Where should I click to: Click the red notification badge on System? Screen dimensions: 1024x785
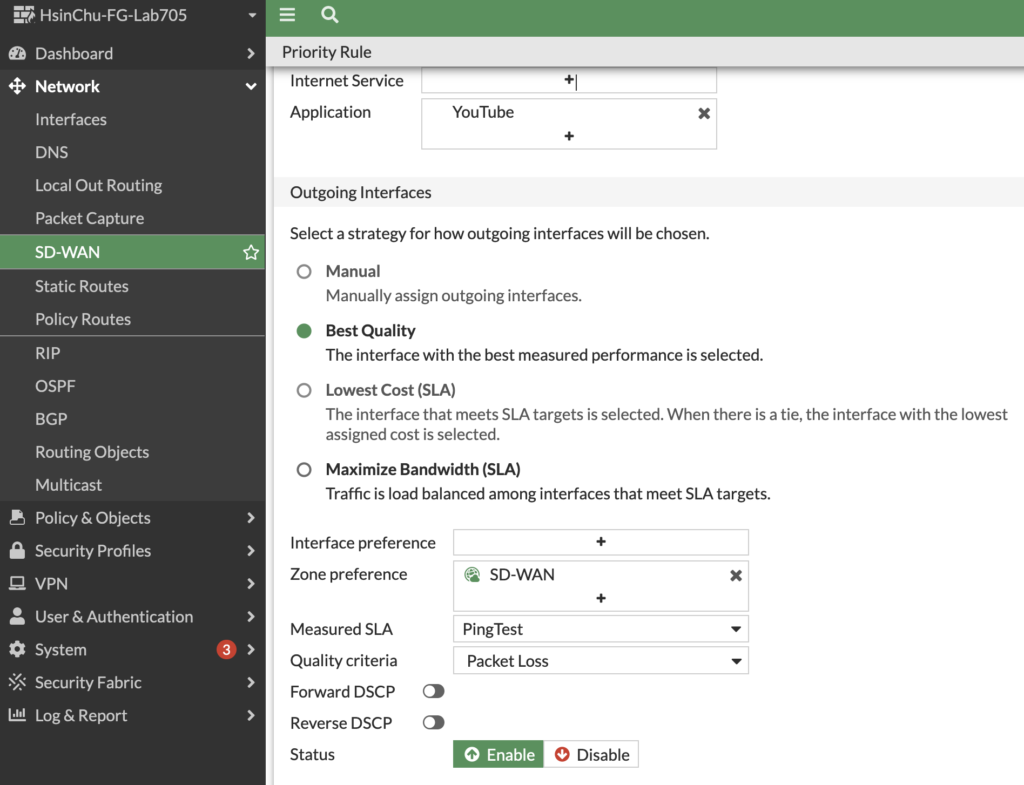point(226,650)
